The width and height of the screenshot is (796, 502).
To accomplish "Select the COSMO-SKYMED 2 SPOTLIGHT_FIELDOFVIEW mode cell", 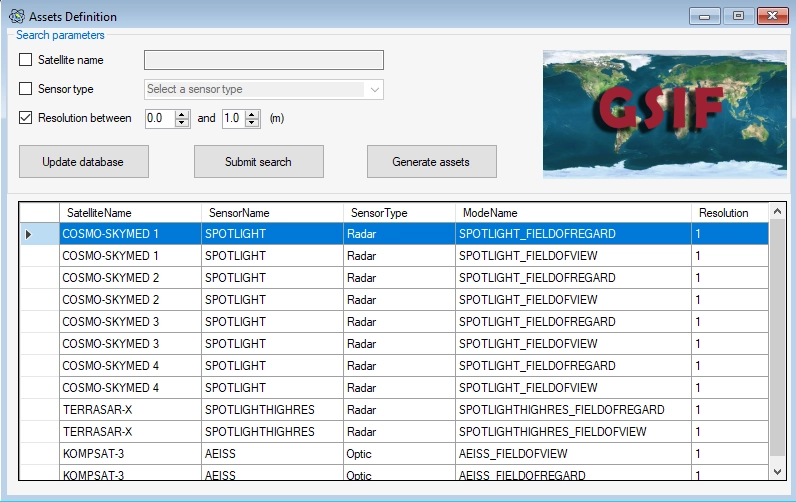I will pyautogui.click(x=574, y=300).
